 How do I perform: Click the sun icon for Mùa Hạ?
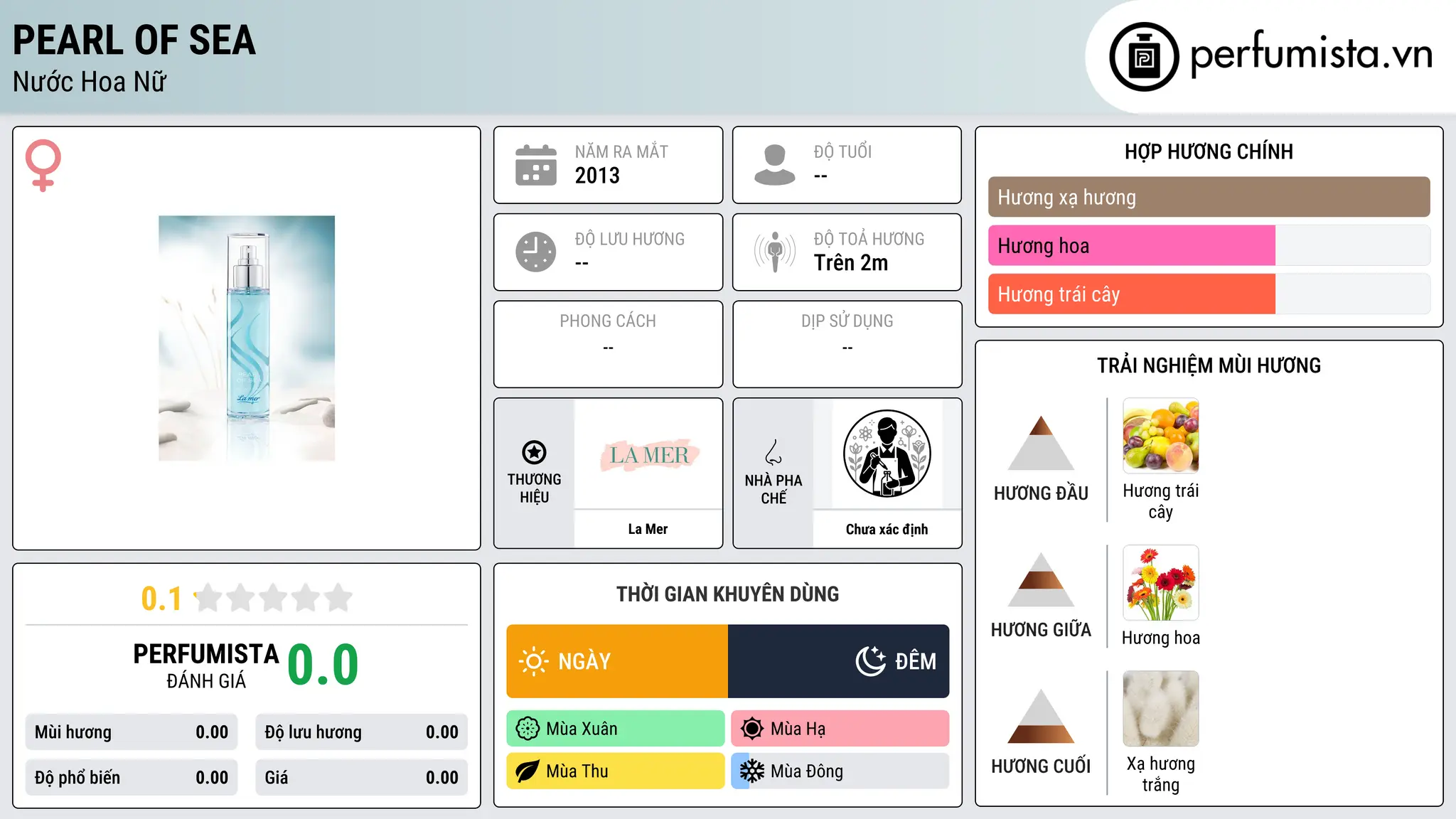click(752, 729)
